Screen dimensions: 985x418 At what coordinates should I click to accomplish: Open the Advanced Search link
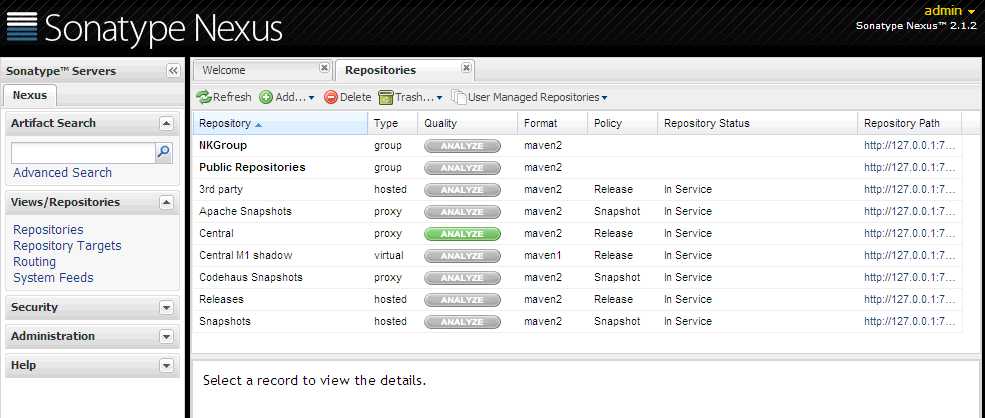point(62,173)
